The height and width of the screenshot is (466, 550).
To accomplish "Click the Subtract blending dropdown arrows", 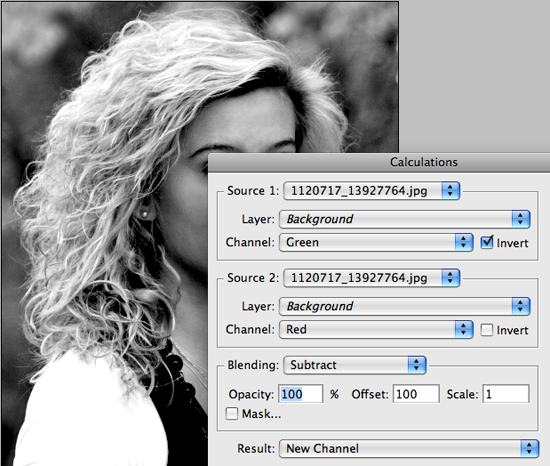I will 417,365.
